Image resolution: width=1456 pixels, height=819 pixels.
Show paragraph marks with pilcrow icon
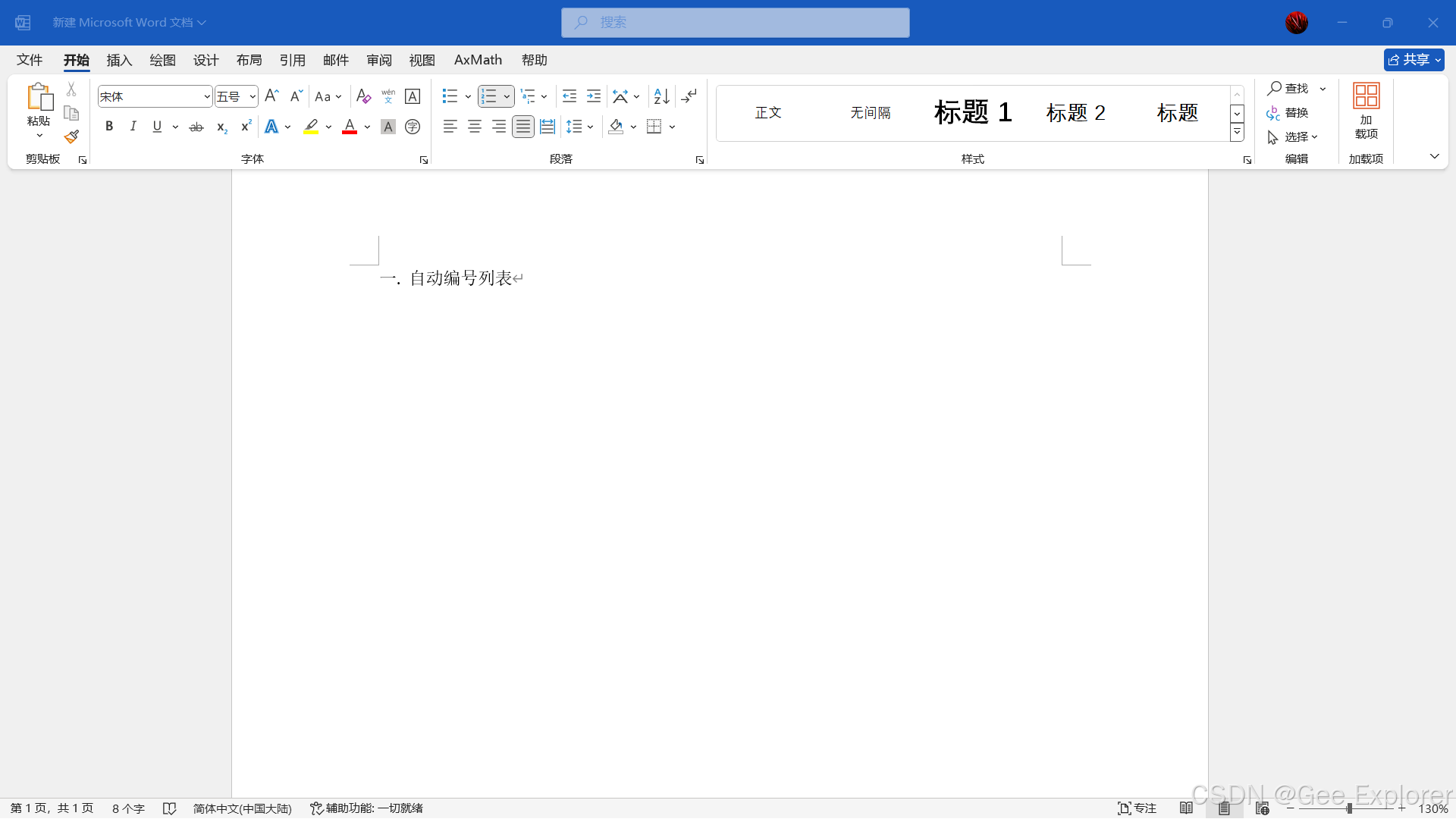[689, 96]
